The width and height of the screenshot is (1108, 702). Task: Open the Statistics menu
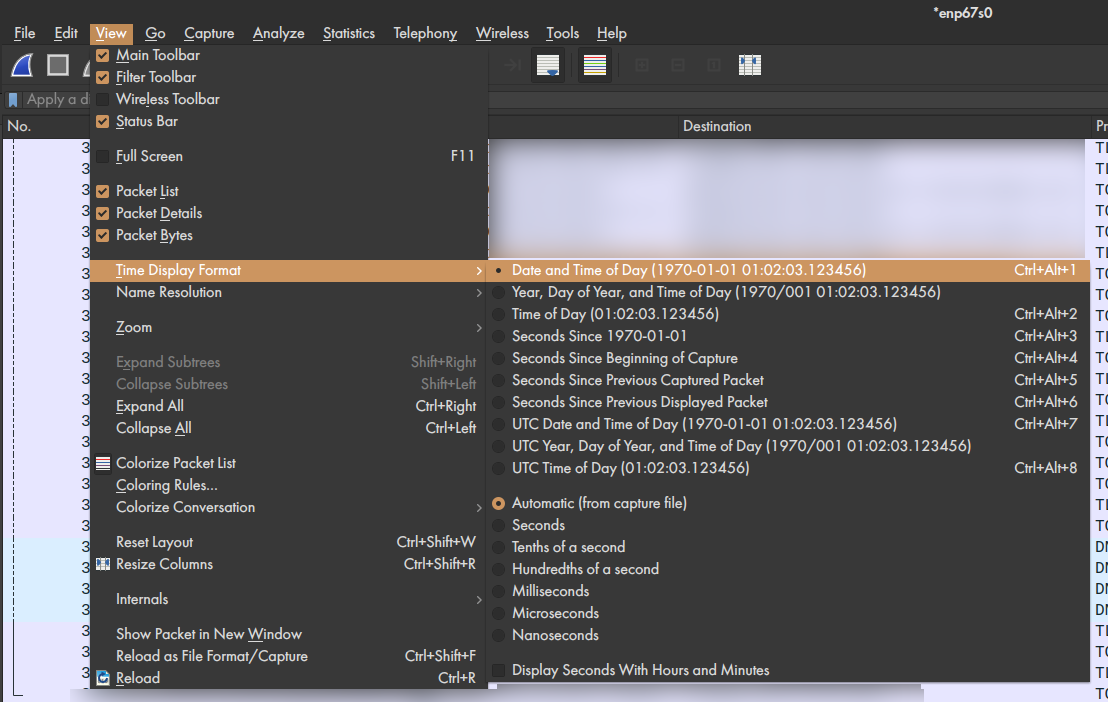click(x=348, y=33)
